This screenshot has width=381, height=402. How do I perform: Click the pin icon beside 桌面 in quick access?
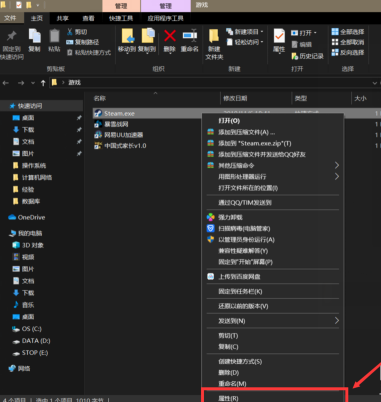pyautogui.click(x=79, y=118)
